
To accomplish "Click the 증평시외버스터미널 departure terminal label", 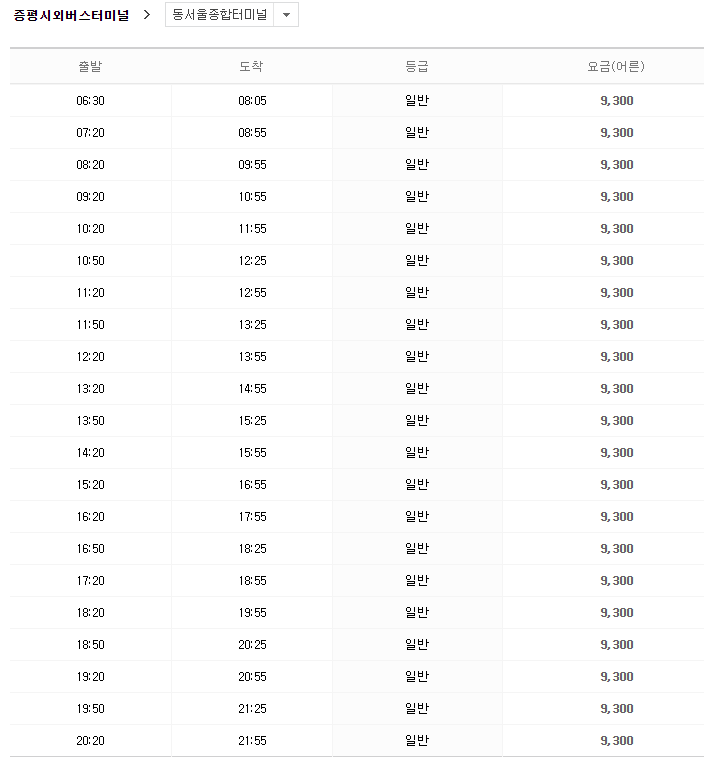I will click(x=71, y=15).
